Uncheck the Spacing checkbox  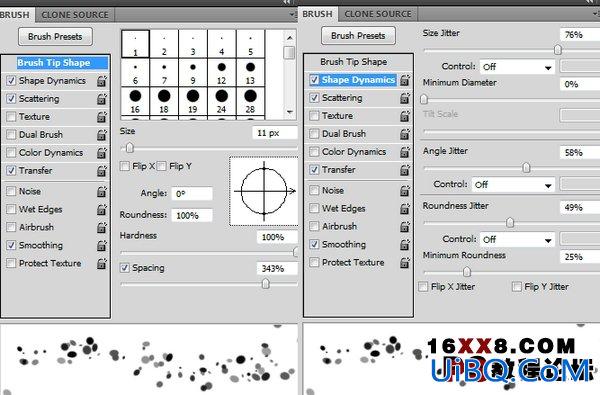coord(124,268)
